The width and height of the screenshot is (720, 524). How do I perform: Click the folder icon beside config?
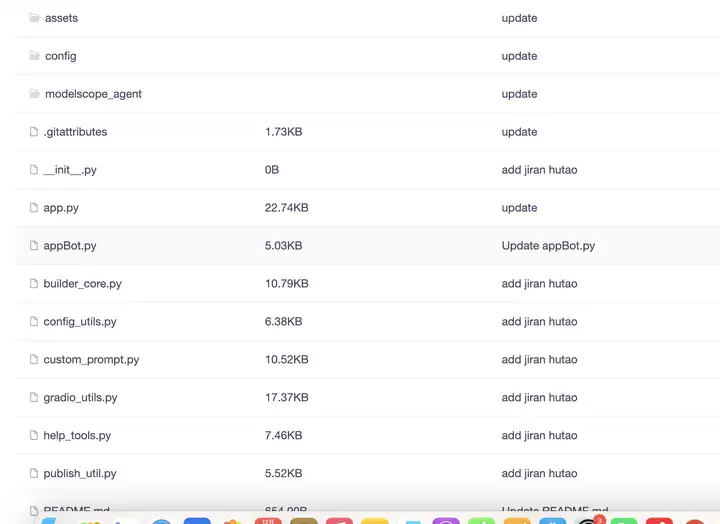point(34,56)
